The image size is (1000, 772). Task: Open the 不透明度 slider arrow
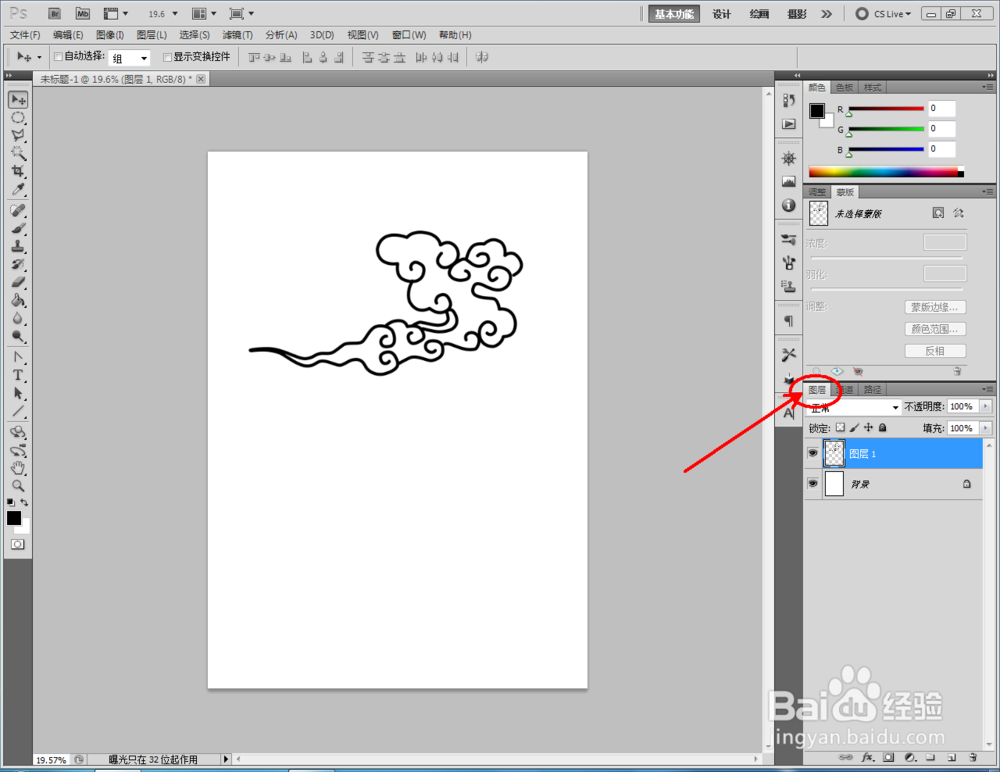(986, 406)
